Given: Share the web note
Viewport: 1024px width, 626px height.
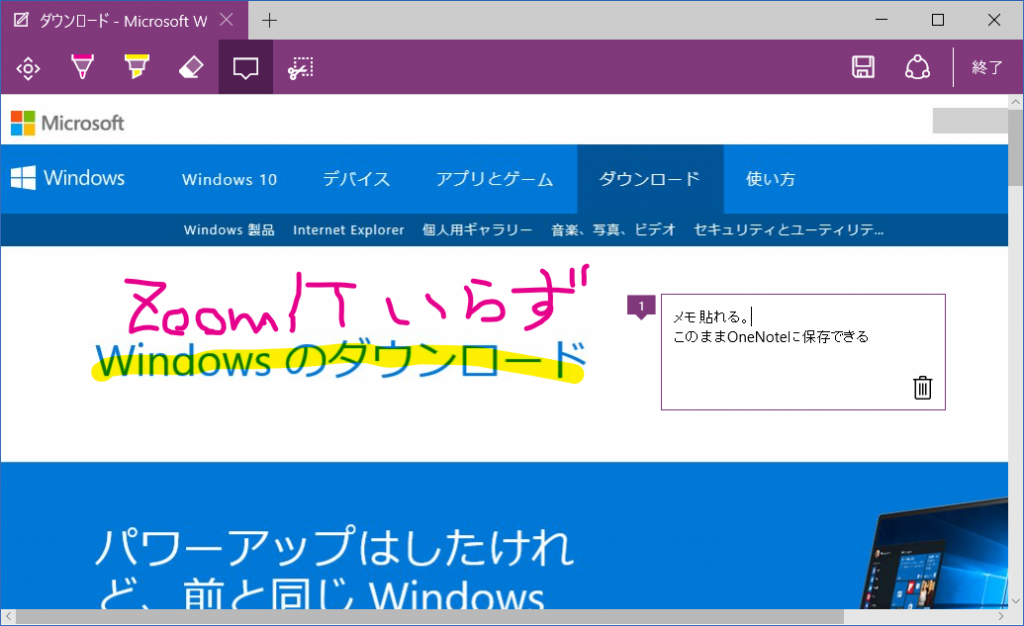Looking at the screenshot, I should coord(917,67).
